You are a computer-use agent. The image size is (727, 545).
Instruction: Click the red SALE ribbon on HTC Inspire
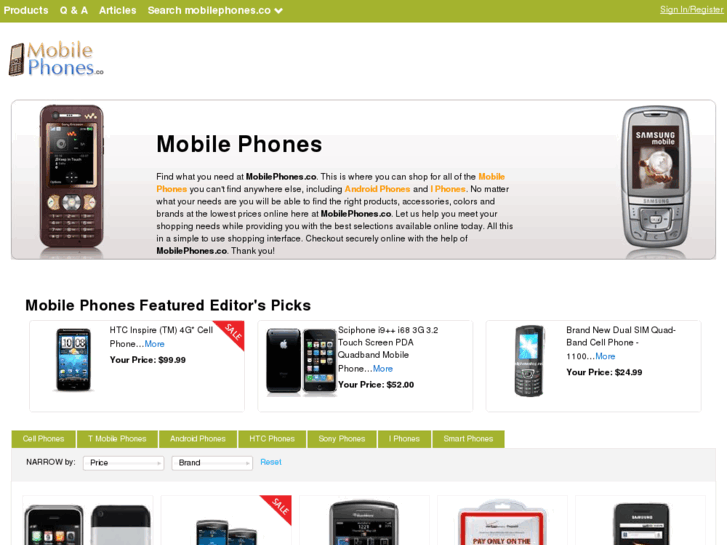[x=230, y=334]
